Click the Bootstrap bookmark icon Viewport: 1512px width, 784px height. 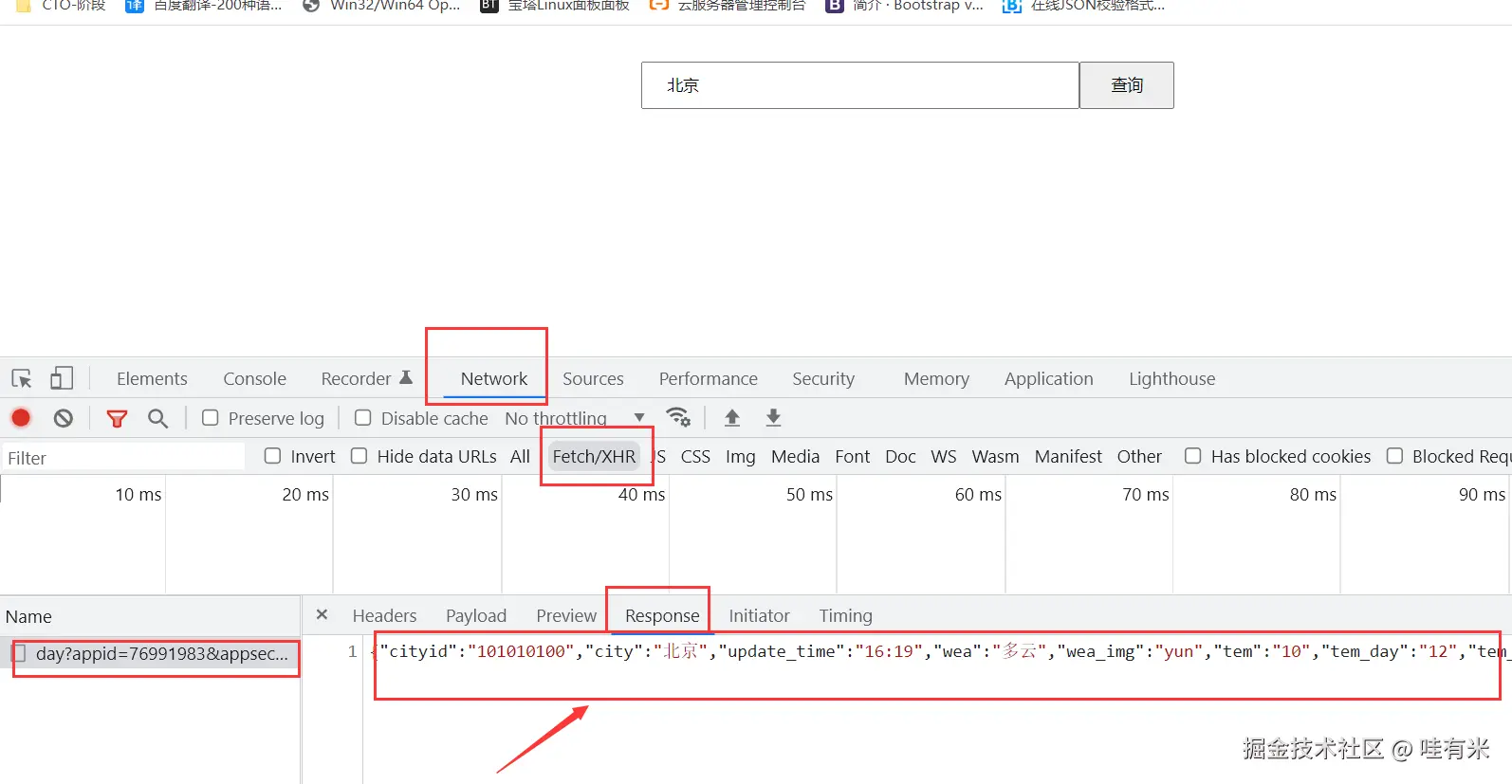pos(834,6)
